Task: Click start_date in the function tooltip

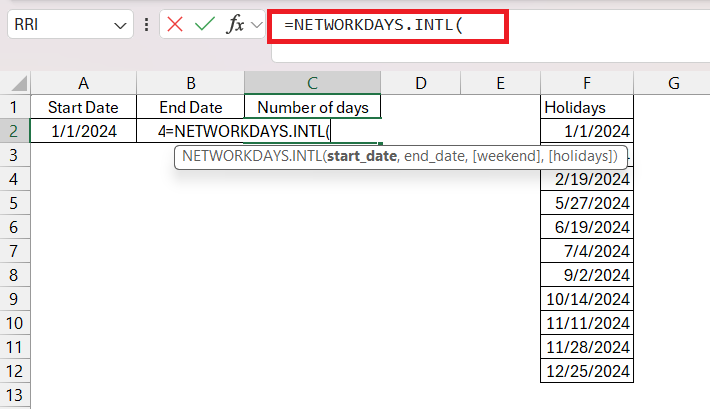Action: 362,156
